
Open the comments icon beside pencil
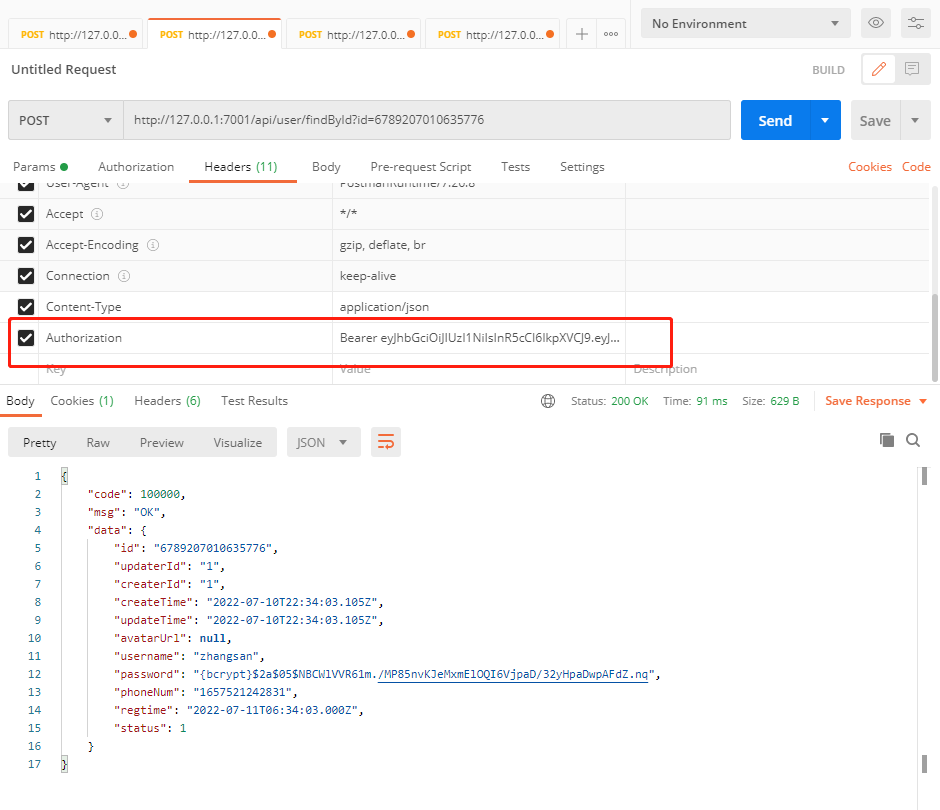tap(911, 69)
